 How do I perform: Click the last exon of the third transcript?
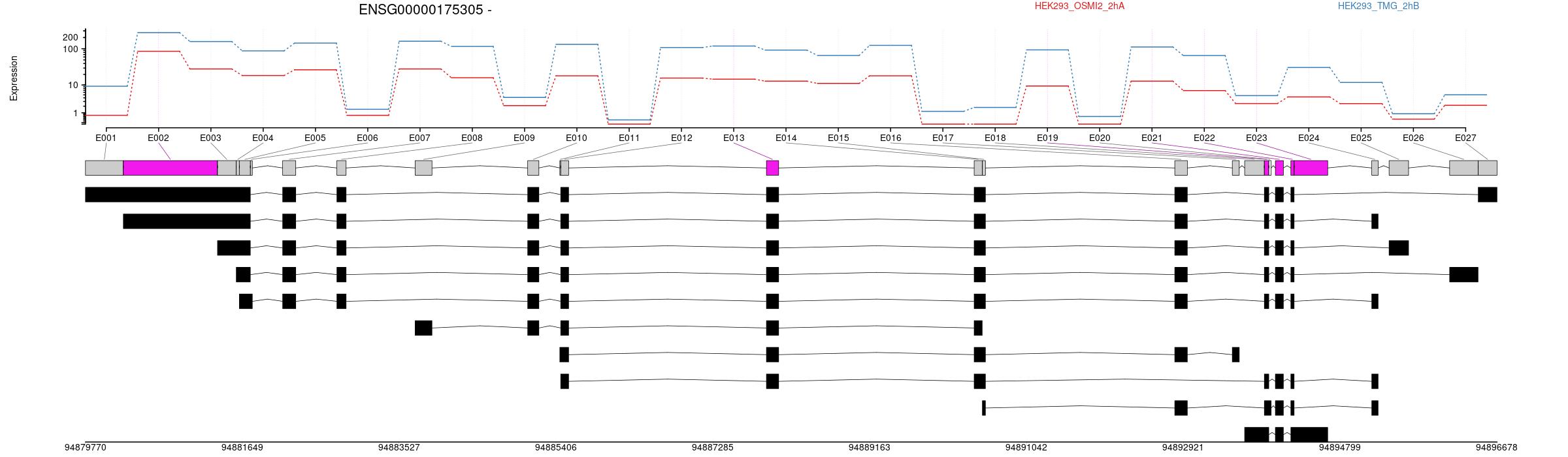coord(1399,248)
